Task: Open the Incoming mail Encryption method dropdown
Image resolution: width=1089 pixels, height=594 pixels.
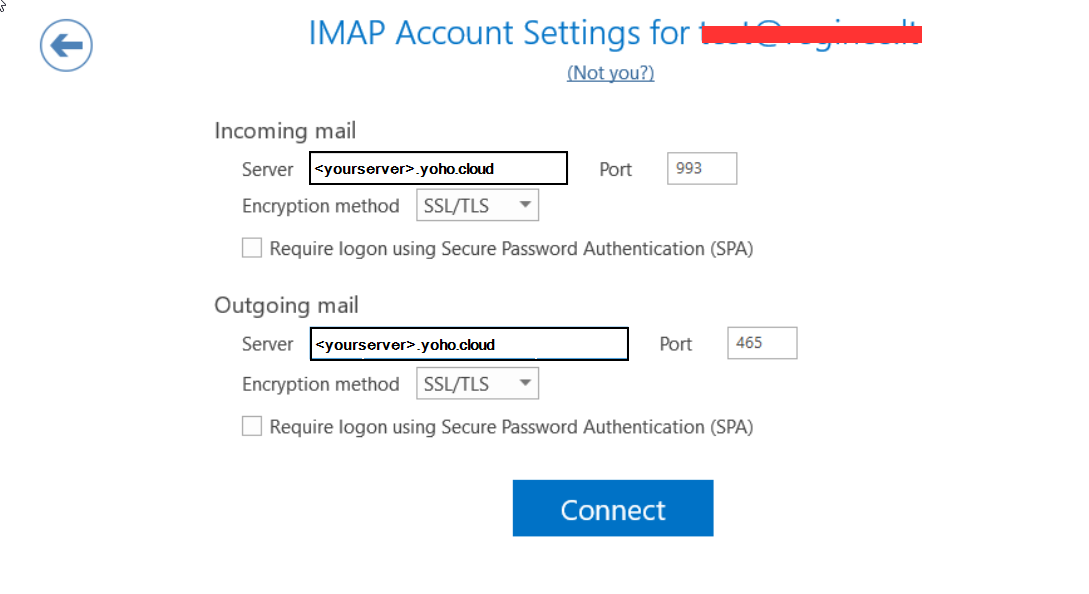Action: (477, 207)
